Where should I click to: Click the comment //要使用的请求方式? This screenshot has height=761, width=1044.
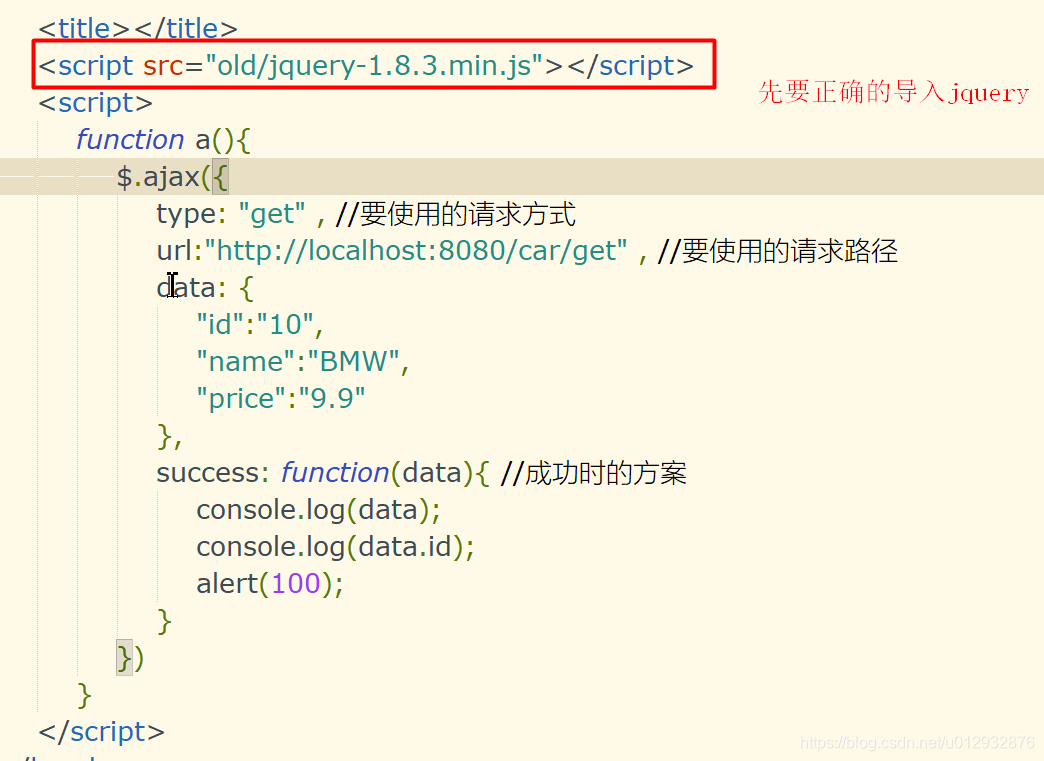(x=456, y=214)
